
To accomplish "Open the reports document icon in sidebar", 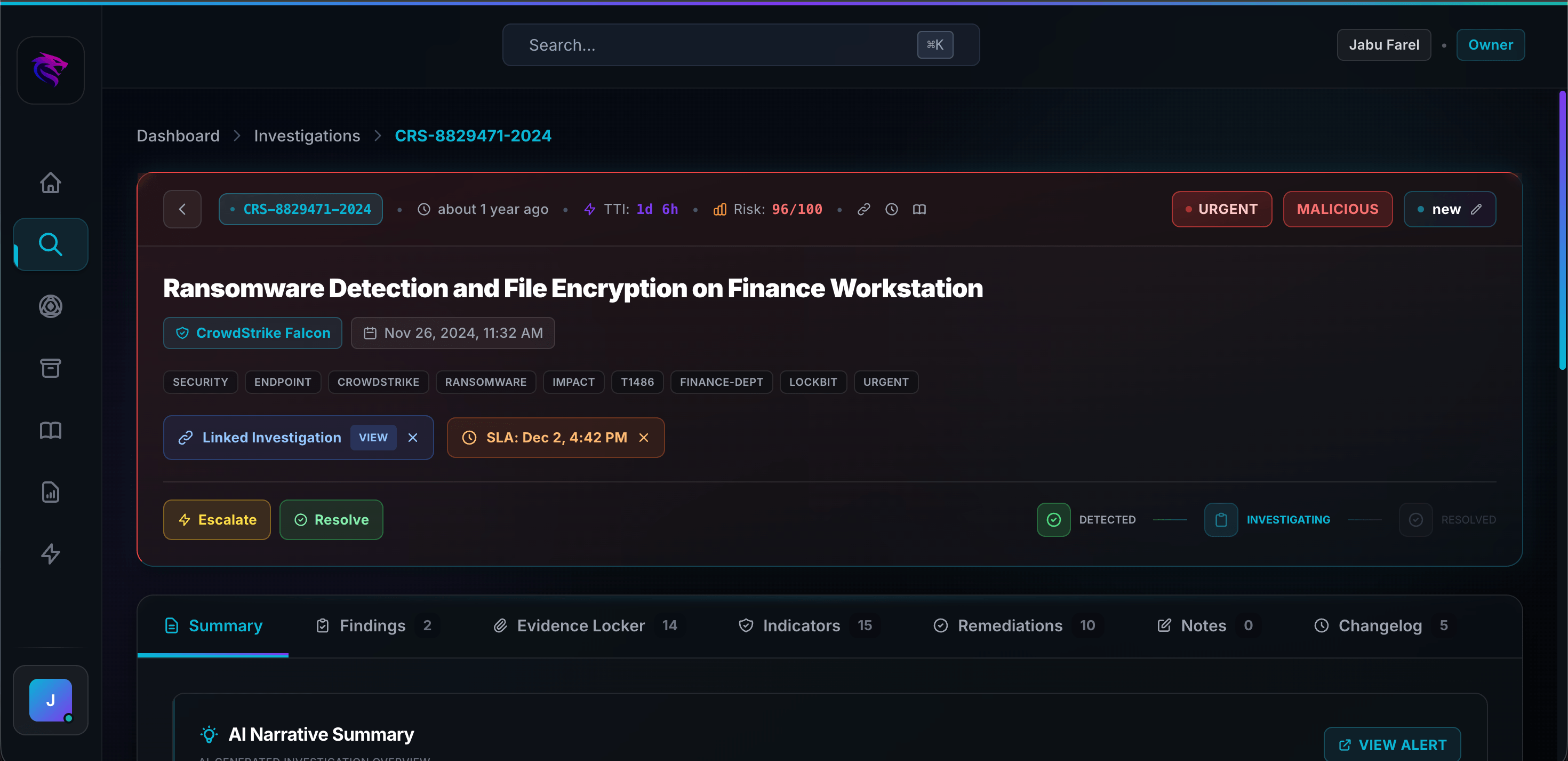I will click(x=51, y=492).
